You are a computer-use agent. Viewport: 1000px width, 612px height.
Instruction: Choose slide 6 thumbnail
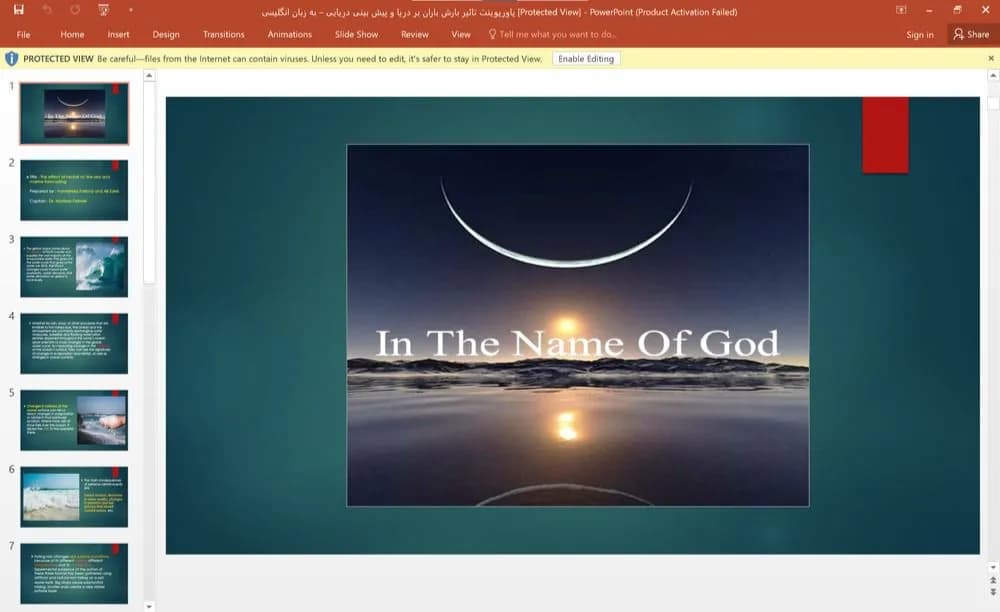[74, 497]
